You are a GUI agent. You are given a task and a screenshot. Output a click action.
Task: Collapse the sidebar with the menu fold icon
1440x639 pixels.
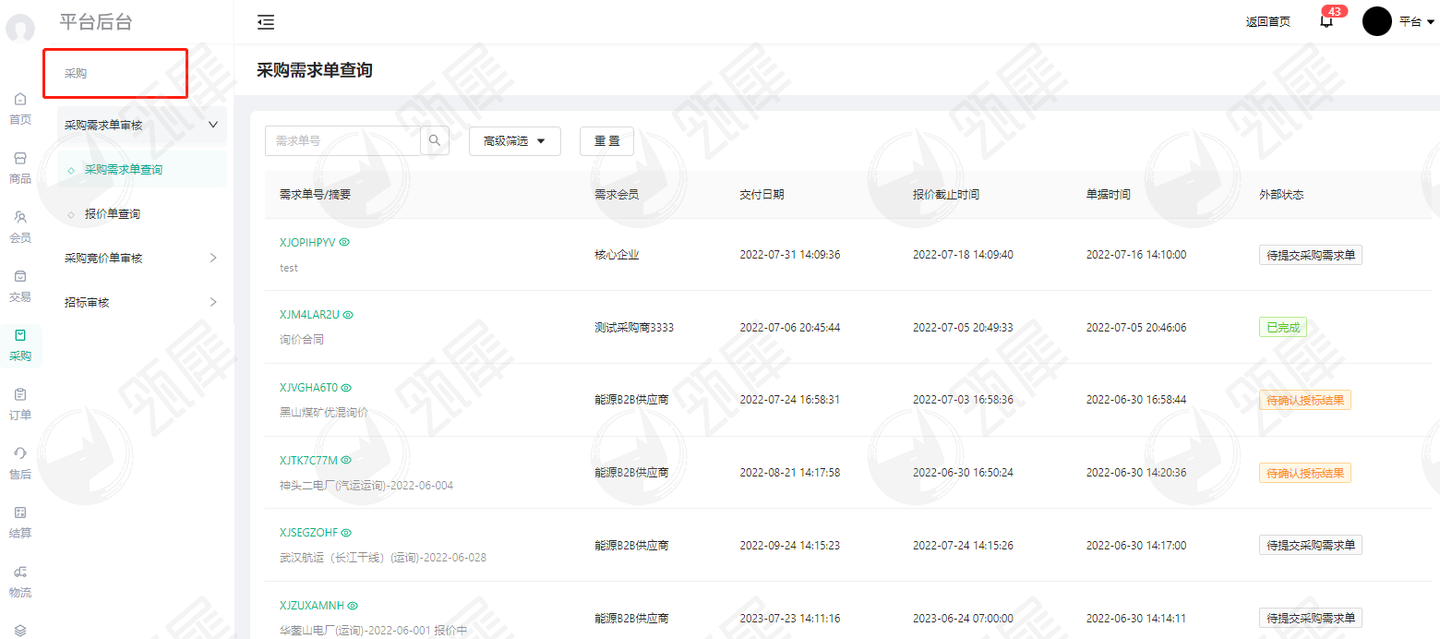tap(265, 22)
